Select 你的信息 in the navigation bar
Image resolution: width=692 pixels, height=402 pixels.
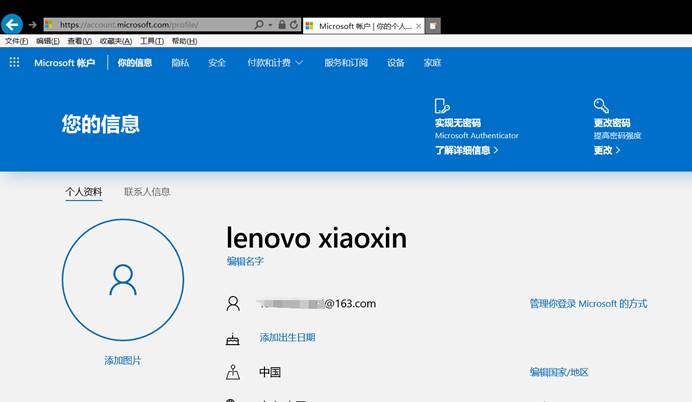pyautogui.click(x=135, y=63)
